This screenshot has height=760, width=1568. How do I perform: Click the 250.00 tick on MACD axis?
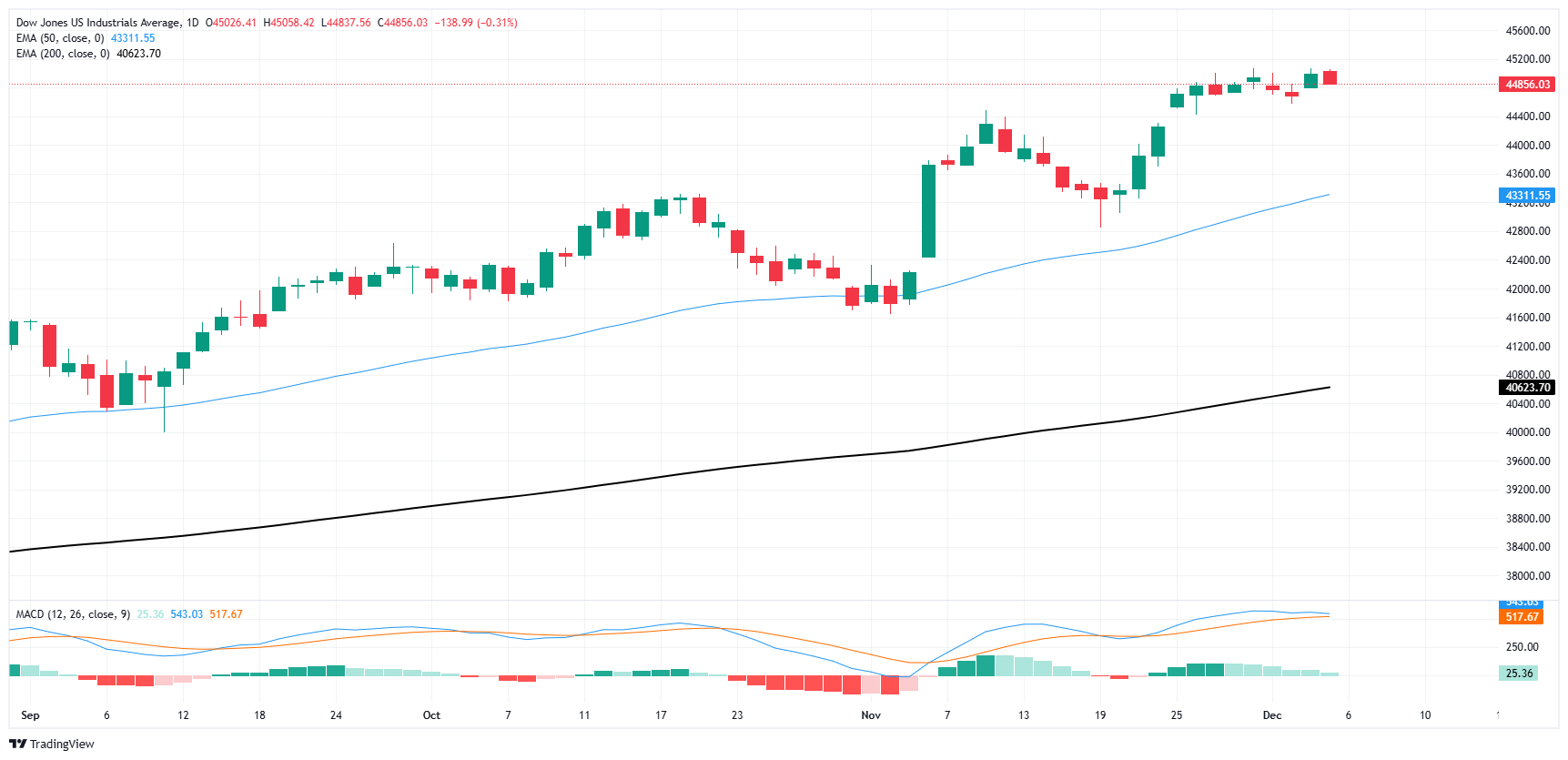(x=1522, y=647)
